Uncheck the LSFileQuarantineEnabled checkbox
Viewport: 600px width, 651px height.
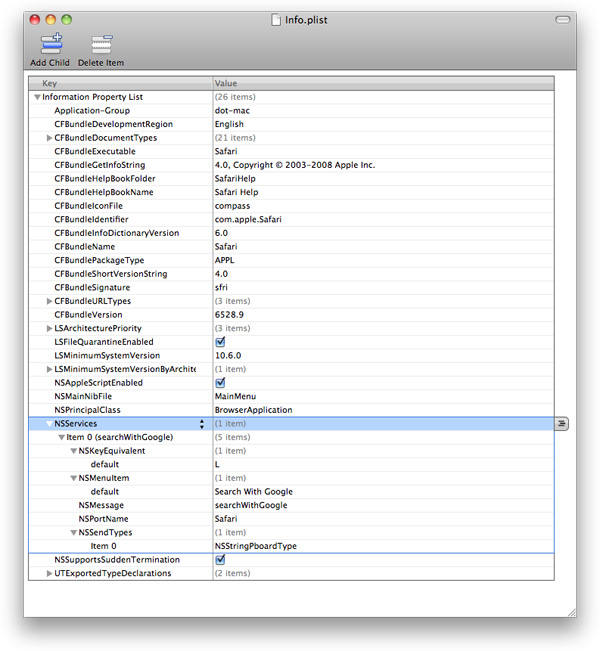(x=220, y=342)
